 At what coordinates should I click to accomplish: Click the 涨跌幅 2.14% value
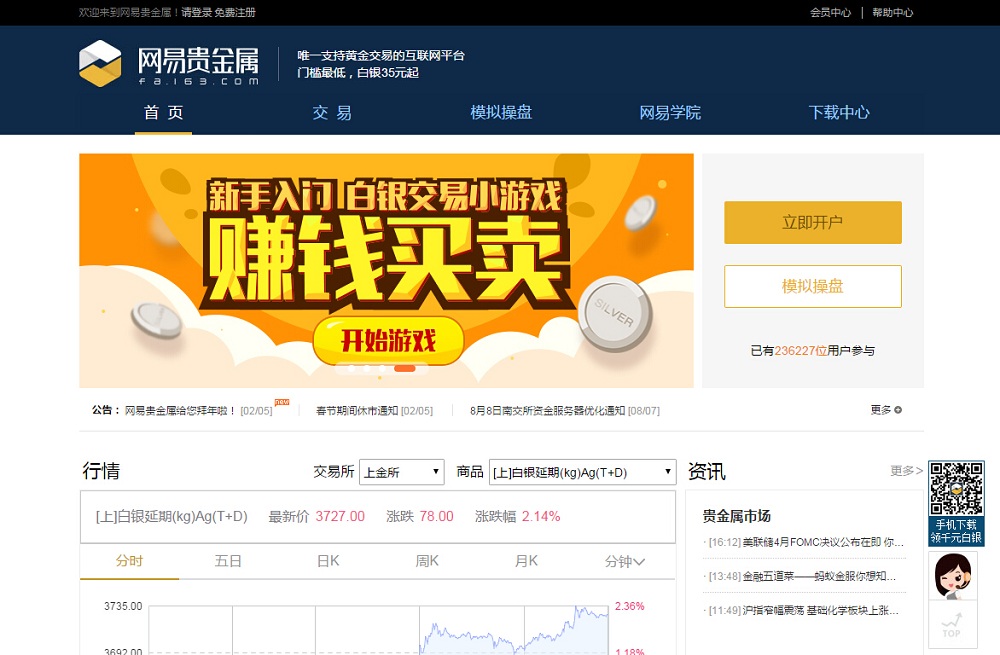tap(541, 517)
